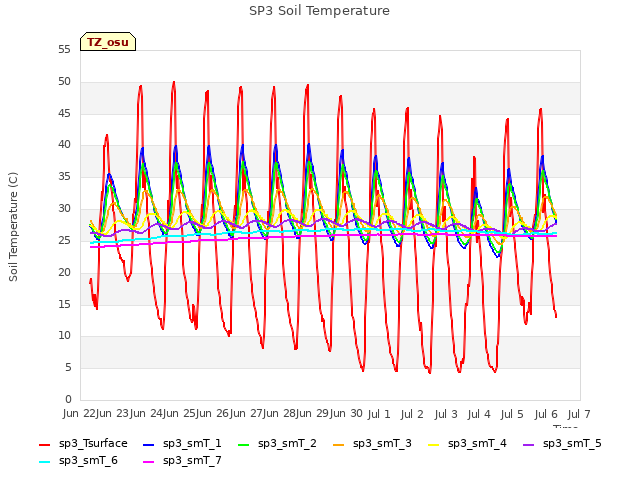
Task: Toggle the sp3_smT_2 legend entry
Action: pyautogui.click(x=277, y=444)
